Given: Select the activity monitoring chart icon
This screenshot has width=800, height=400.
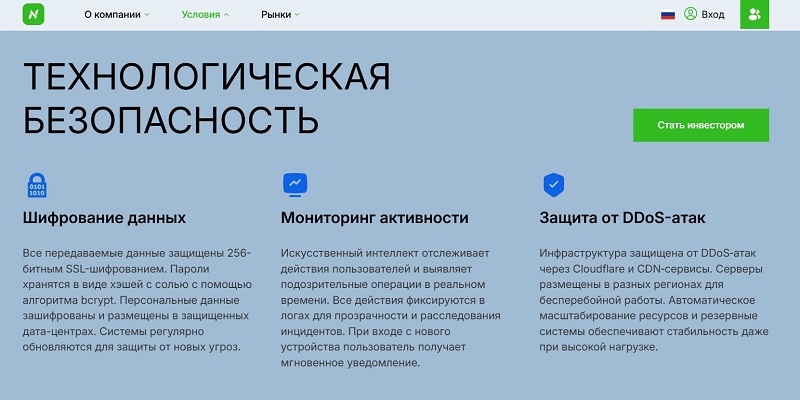Looking at the screenshot, I should point(295,184).
